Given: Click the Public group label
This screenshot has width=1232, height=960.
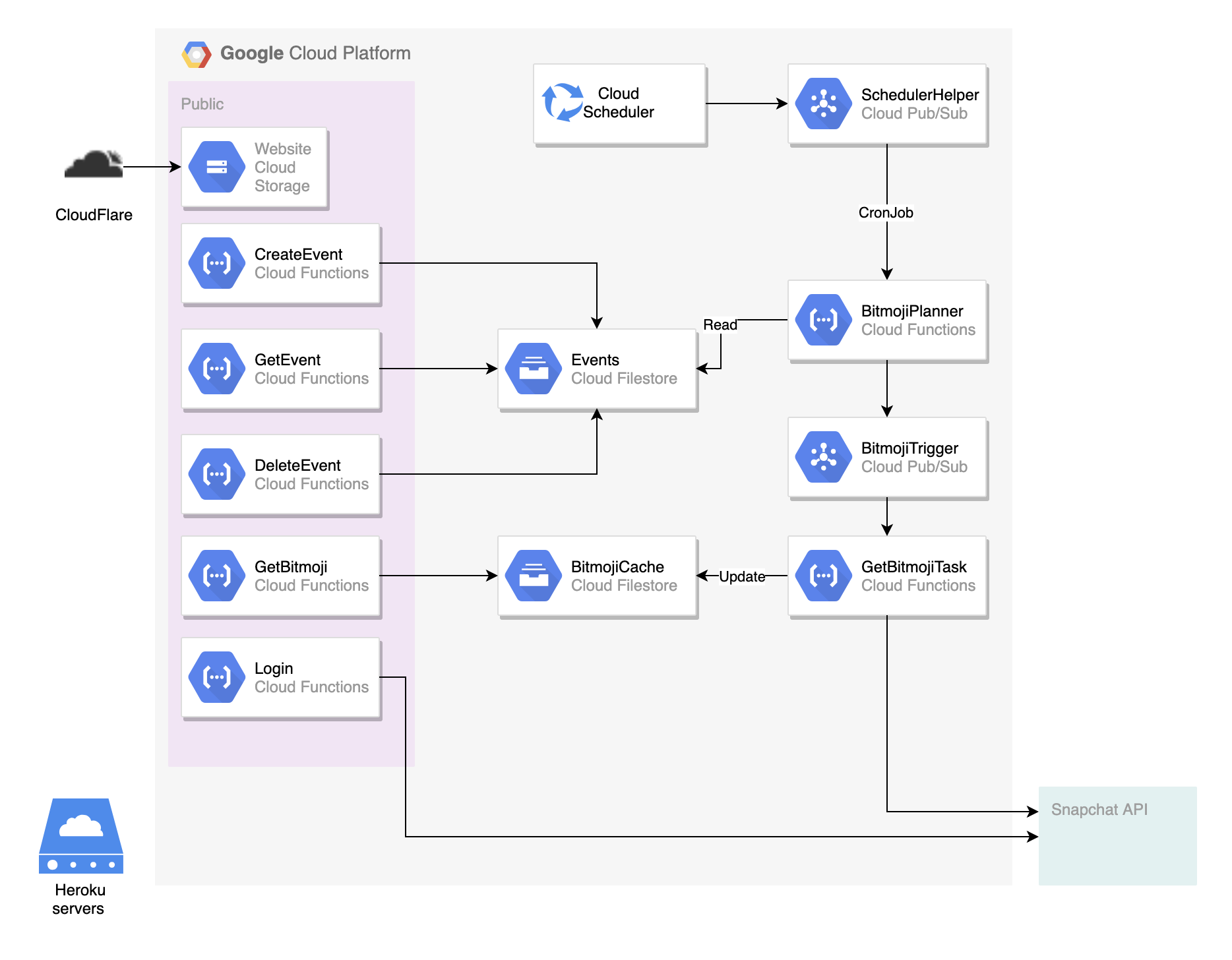Looking at the screenshot, I should tap(202, 104).
